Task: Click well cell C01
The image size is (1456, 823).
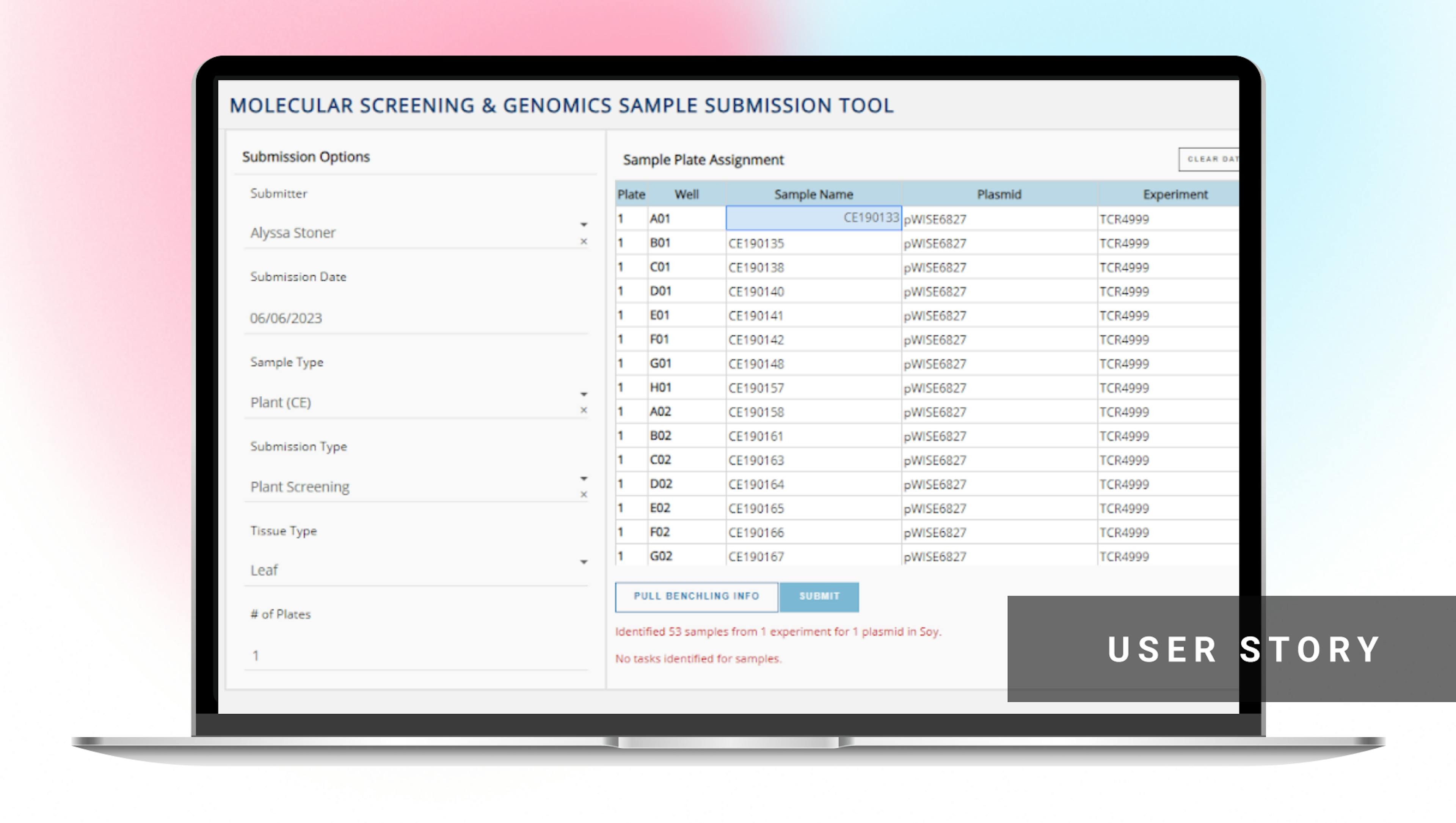Action: pyautogui.click(x=687, y=267)
